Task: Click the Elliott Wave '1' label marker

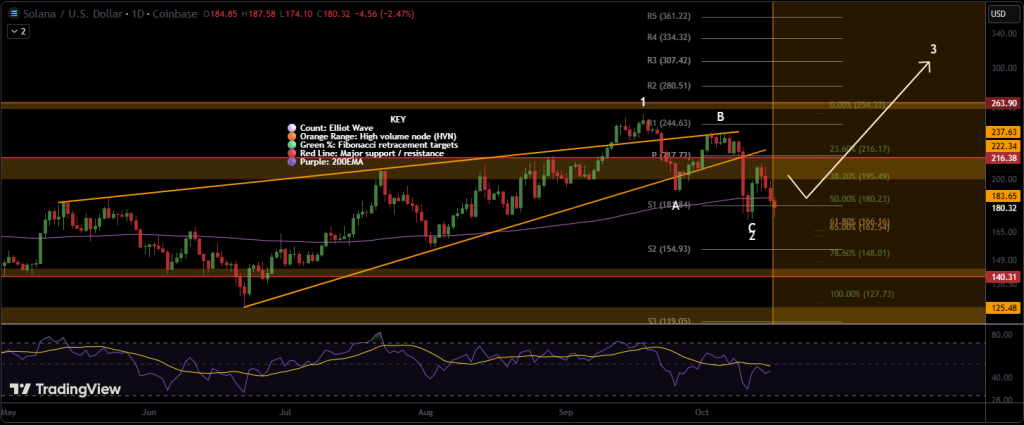Action: pyautogui.click(x=643, y=102)
